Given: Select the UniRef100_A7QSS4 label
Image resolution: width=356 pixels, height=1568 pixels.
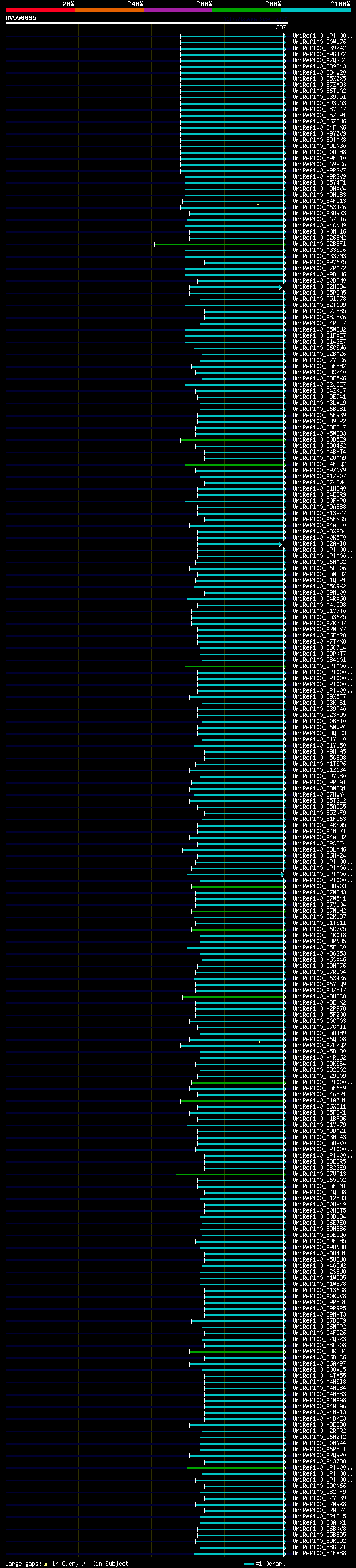Looking at the screenshot, I should click(x=319, y=60).
